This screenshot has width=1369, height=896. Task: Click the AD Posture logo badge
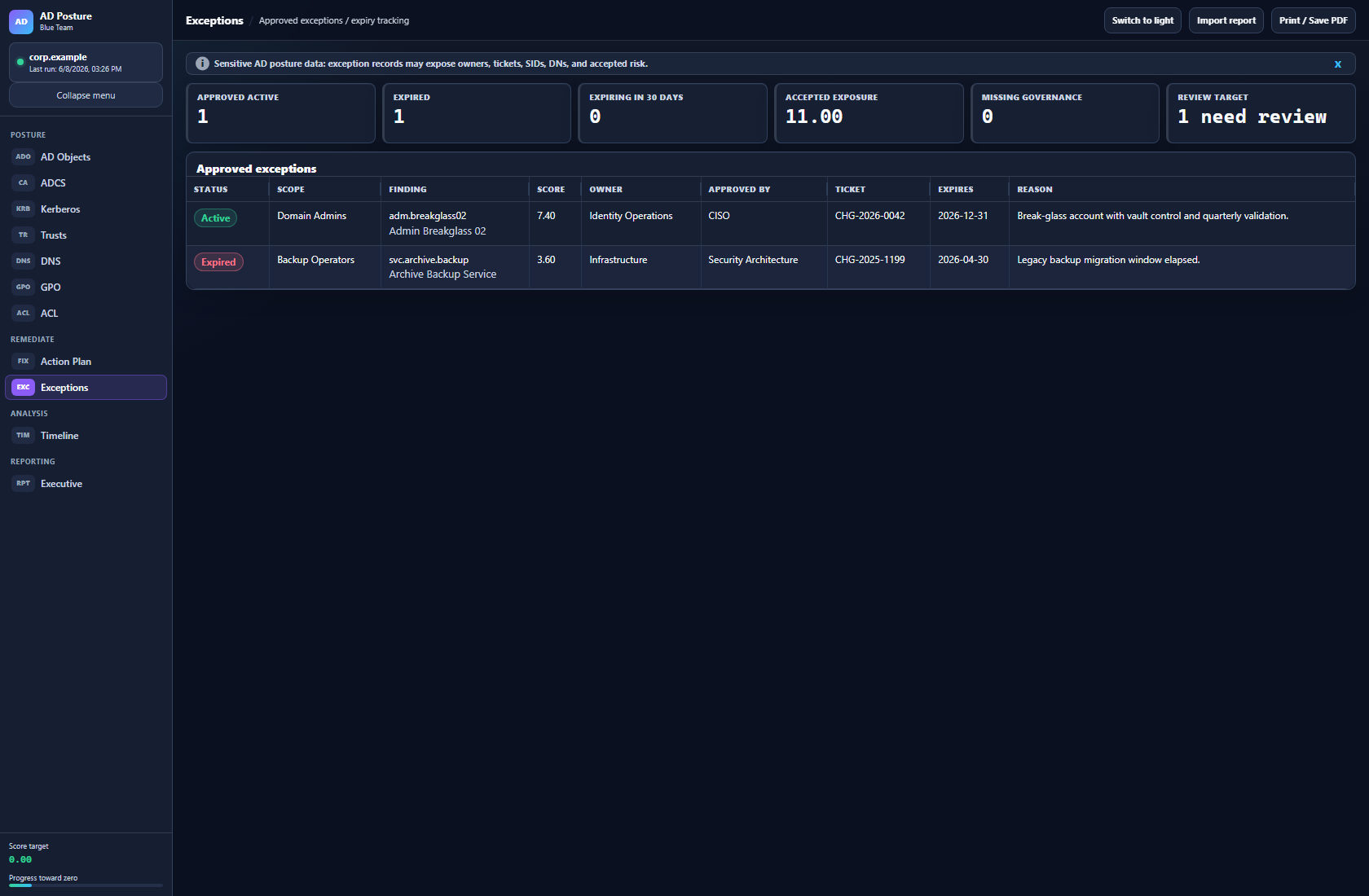click(x=21, y=22)
